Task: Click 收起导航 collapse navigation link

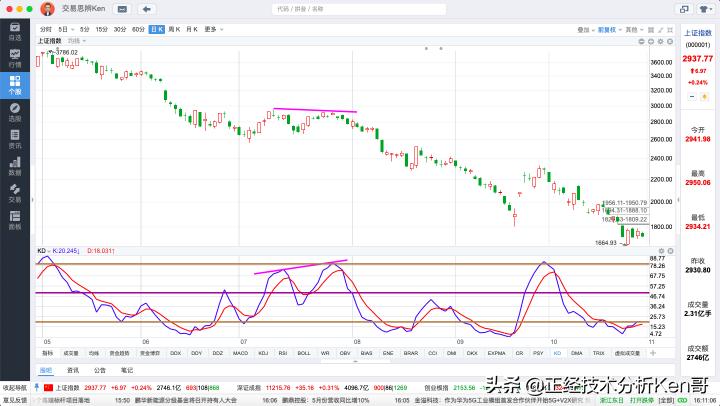Action: click(x=15, y=388)
